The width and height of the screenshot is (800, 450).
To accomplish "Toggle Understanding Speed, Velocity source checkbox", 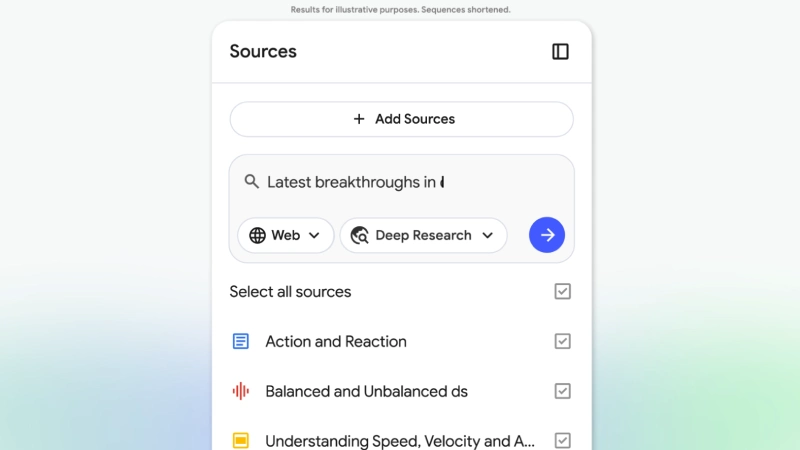I will [x=563, y=440].
